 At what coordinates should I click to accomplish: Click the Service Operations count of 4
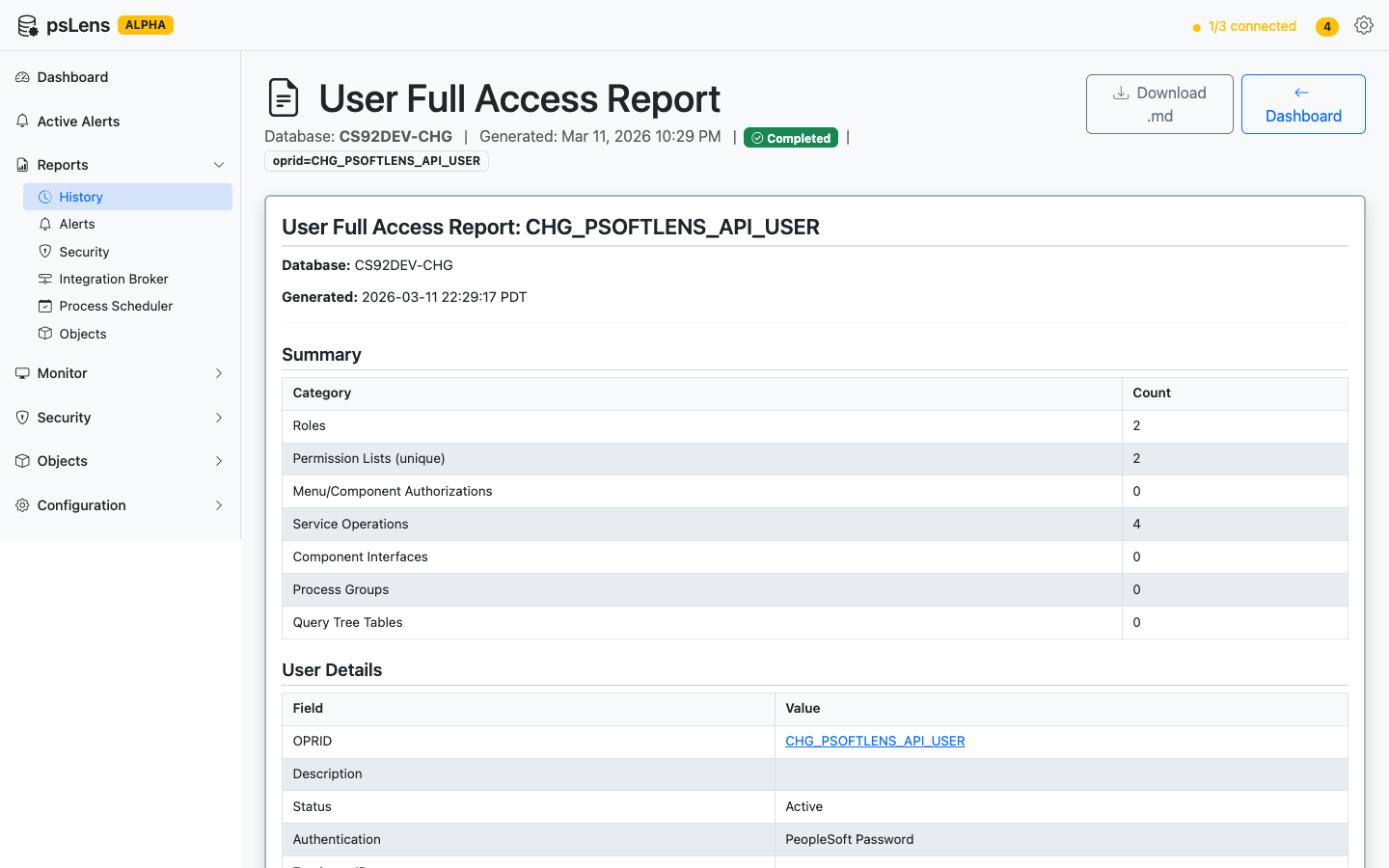pyautogui.click(x=1235, y=524)
